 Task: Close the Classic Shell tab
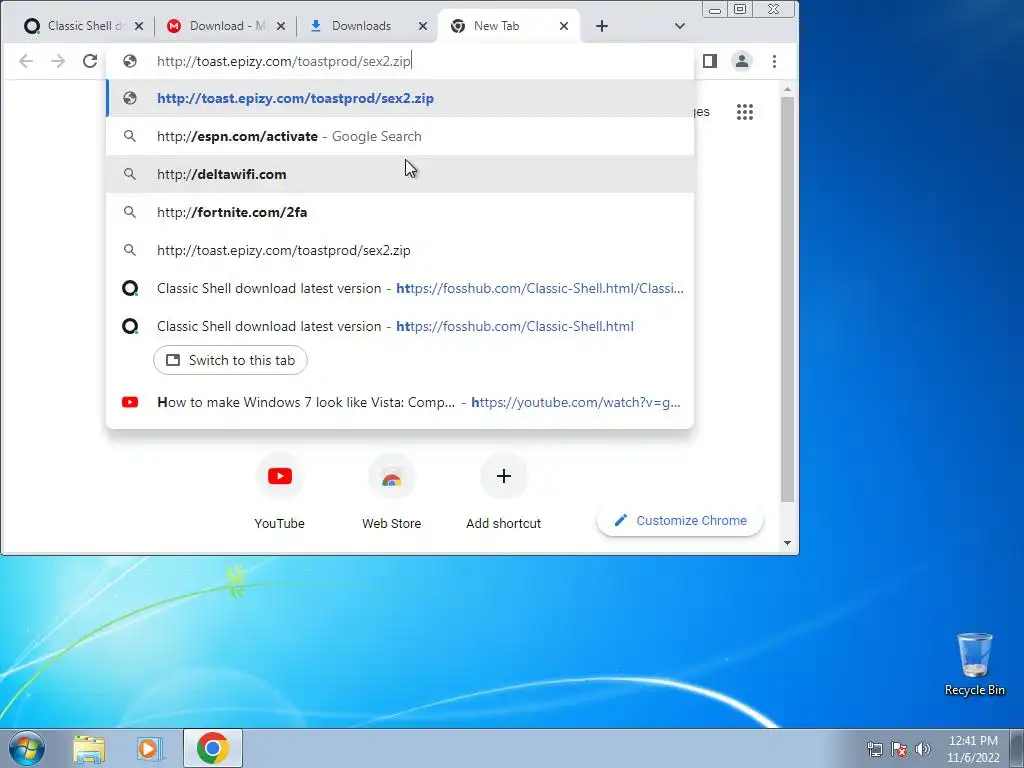(139, 26)
